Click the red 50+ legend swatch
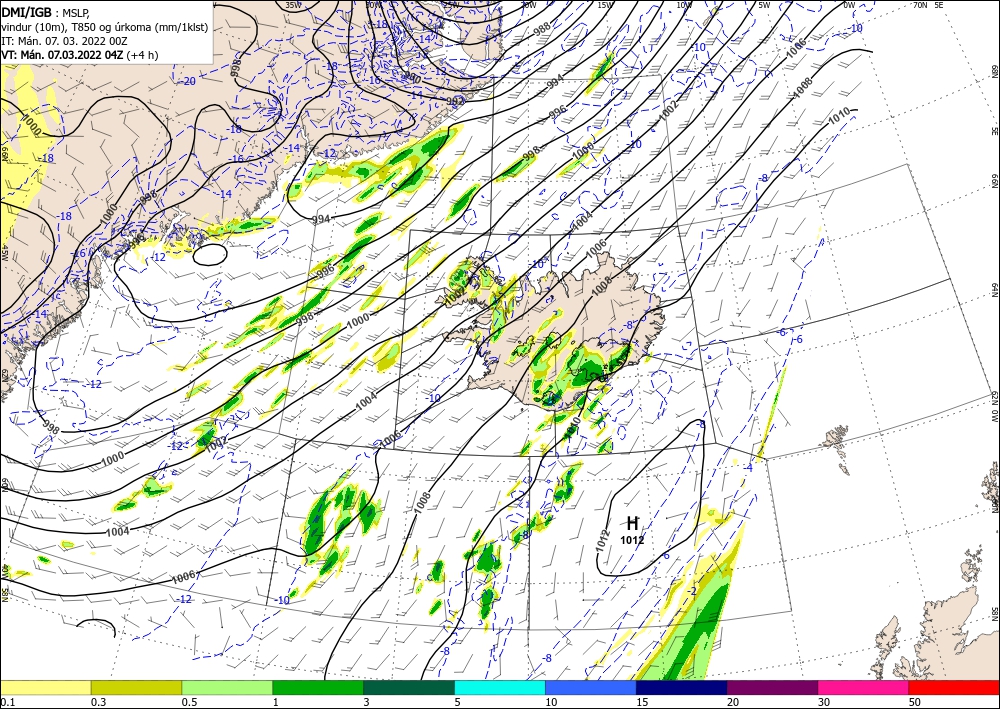This screenshot has width=1000, height=709. click(x=954, y=687)
